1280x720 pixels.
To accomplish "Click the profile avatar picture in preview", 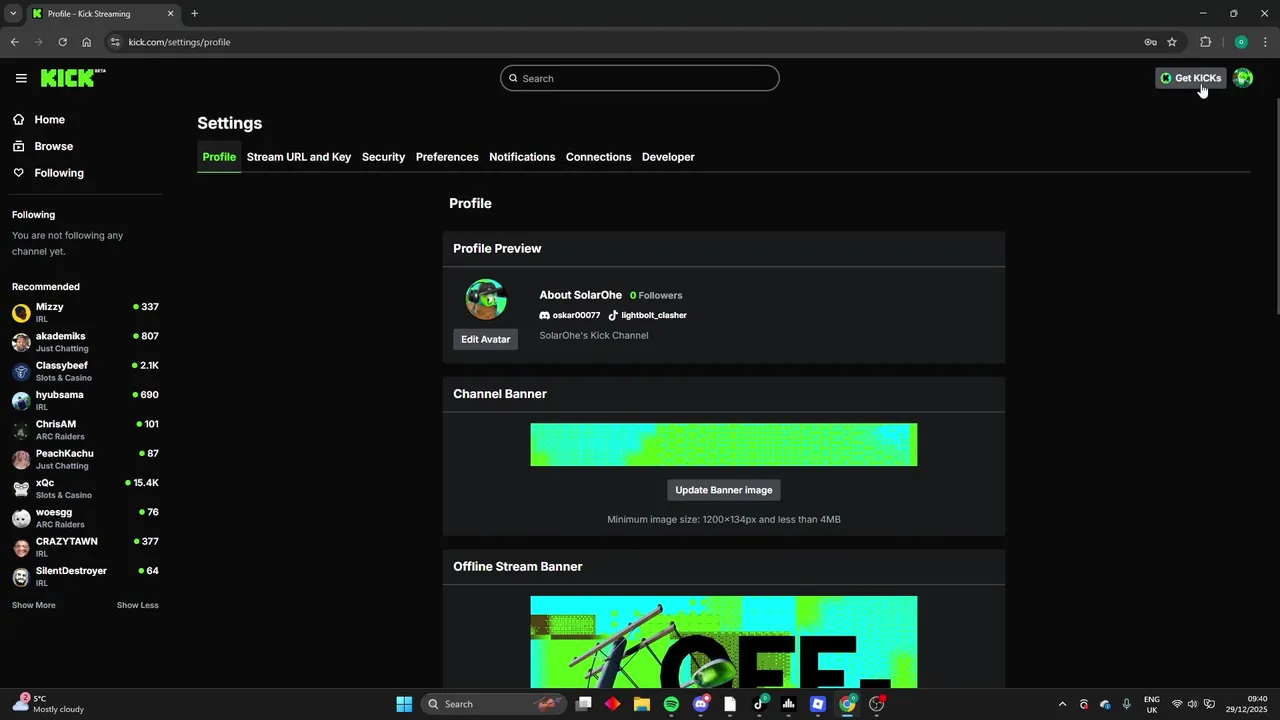I will (x=486, y=299).
